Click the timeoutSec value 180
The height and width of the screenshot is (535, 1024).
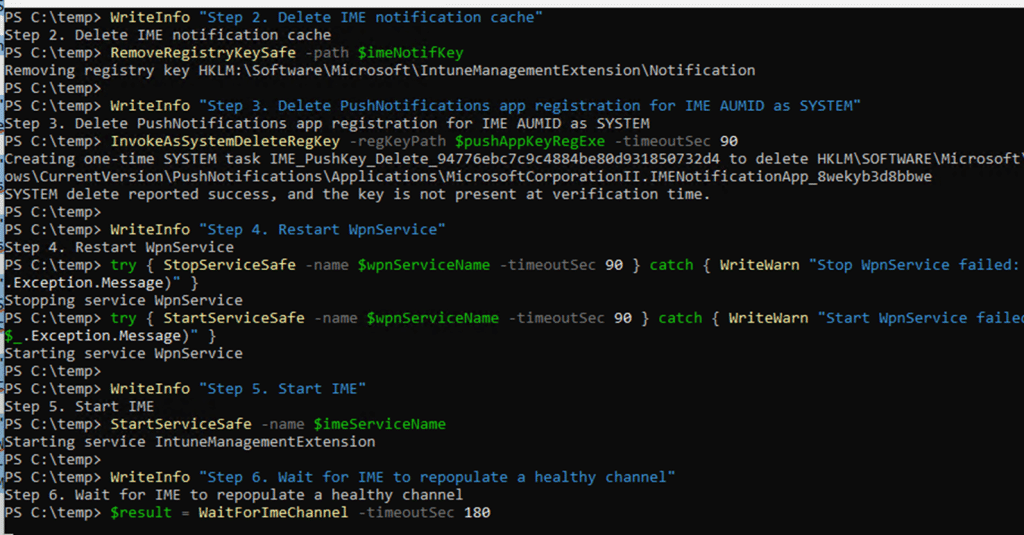pyautogui.click(x=476, y=512)
